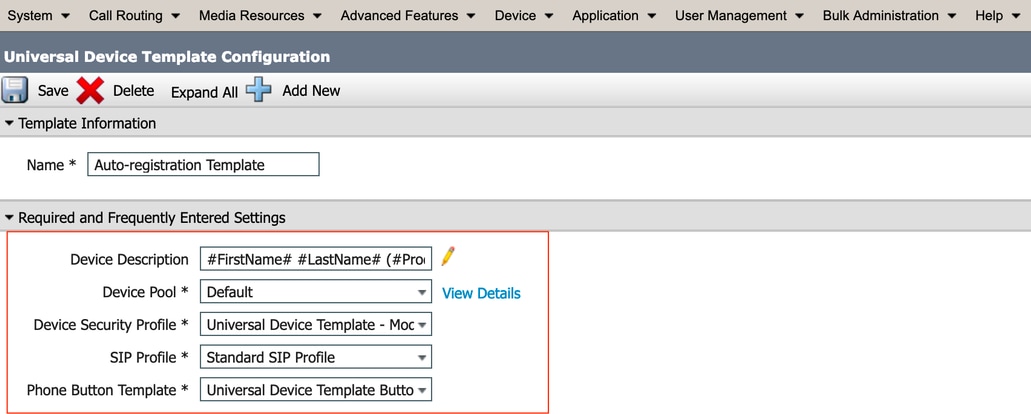
Task: Open the Bulk Administration menu
Action: click(x=890, y=15)
